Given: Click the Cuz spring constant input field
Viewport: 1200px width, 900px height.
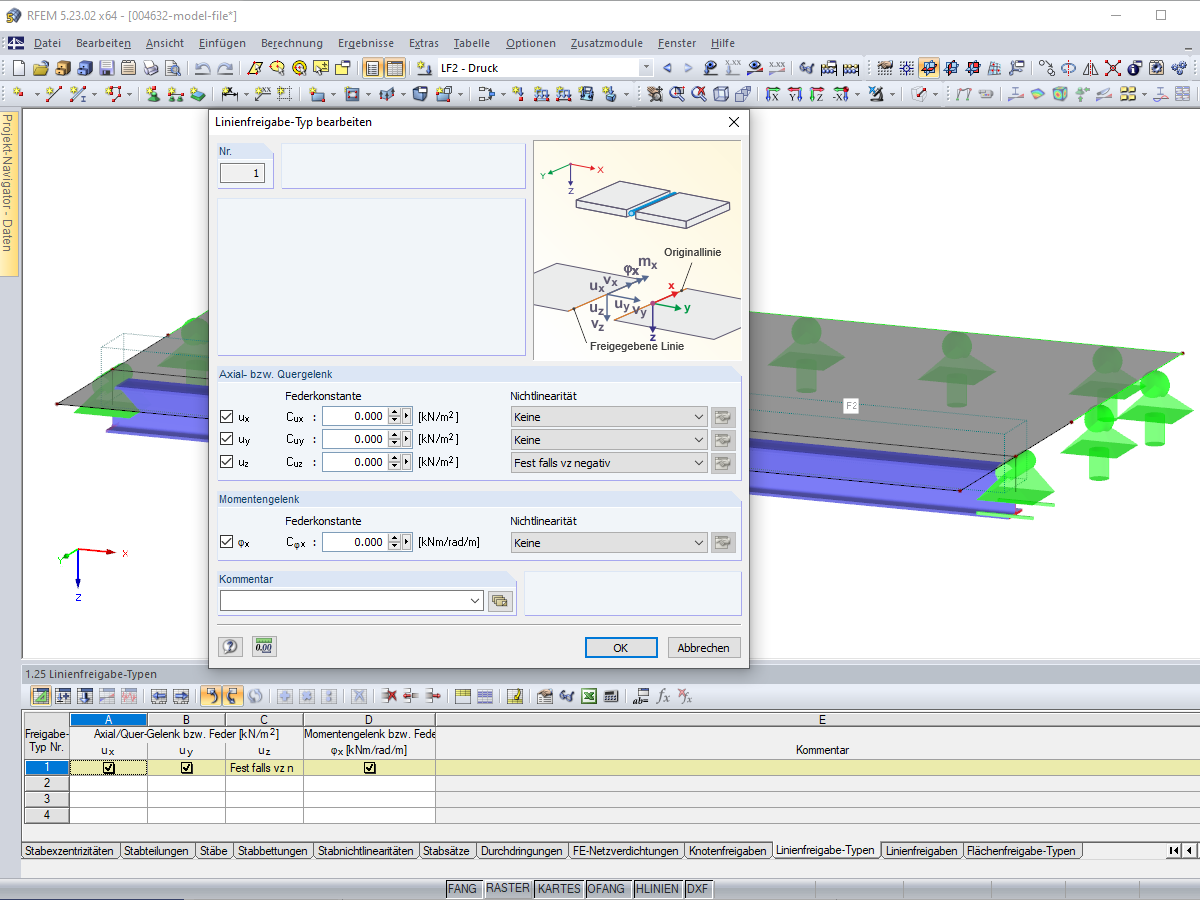Looking at the screenshot, I should point(354,462).
